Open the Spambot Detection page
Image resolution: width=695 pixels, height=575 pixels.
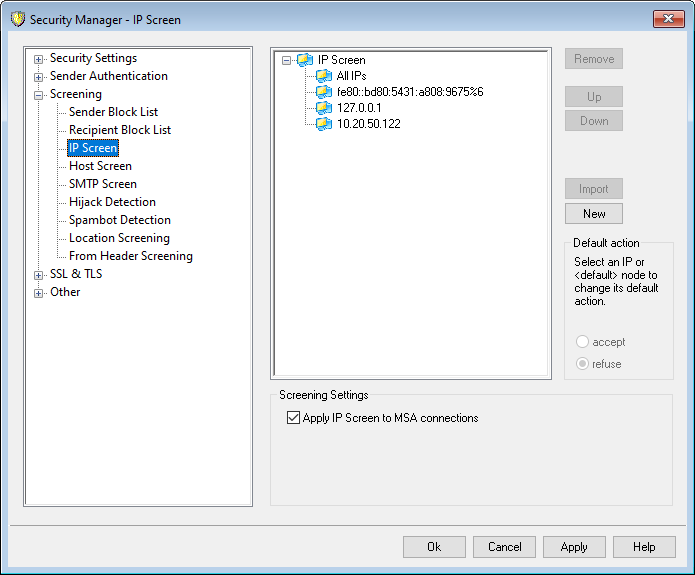(x=119, y=220)
